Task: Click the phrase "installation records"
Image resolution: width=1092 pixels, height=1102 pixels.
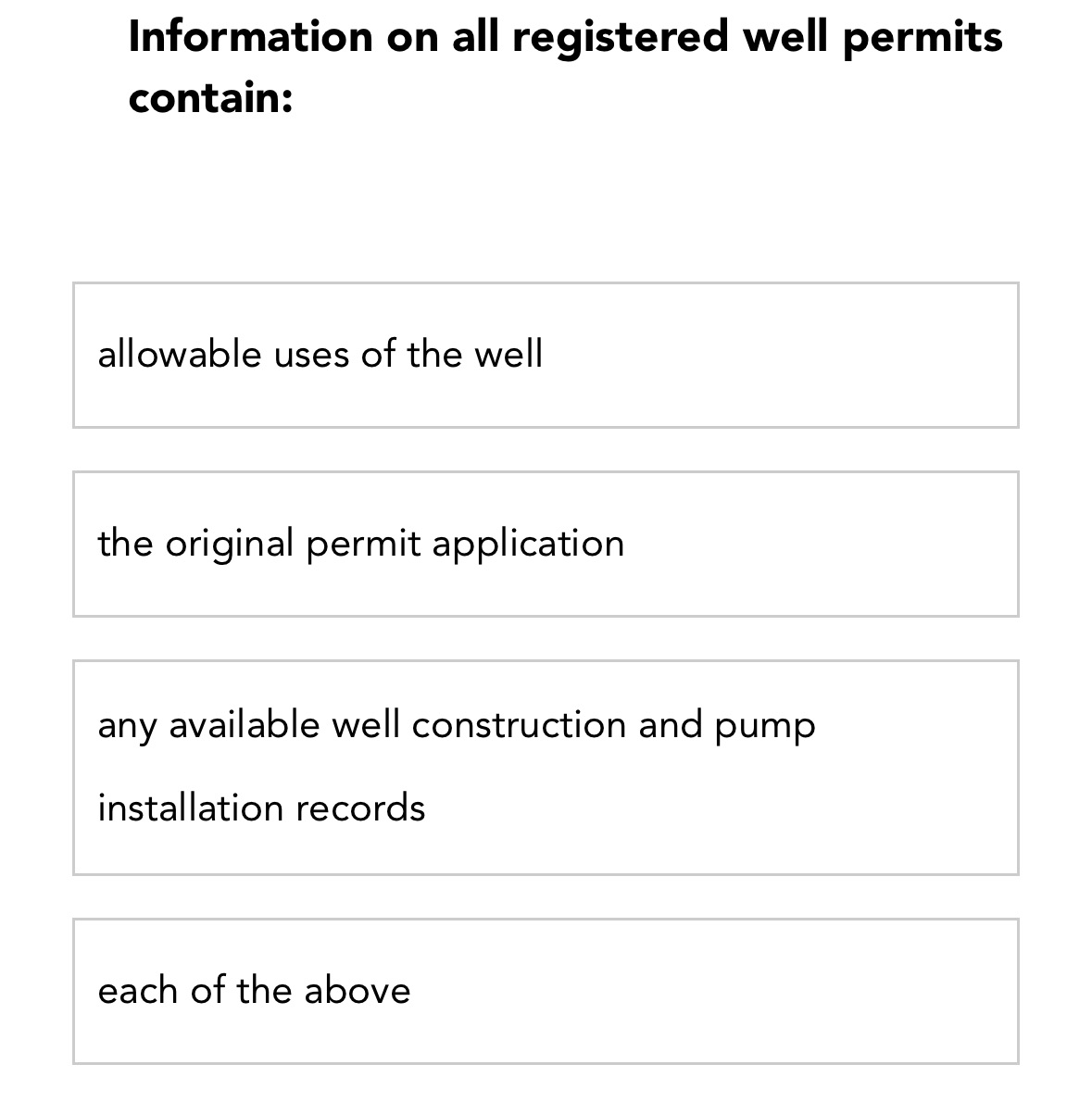Action: point(262,807)
